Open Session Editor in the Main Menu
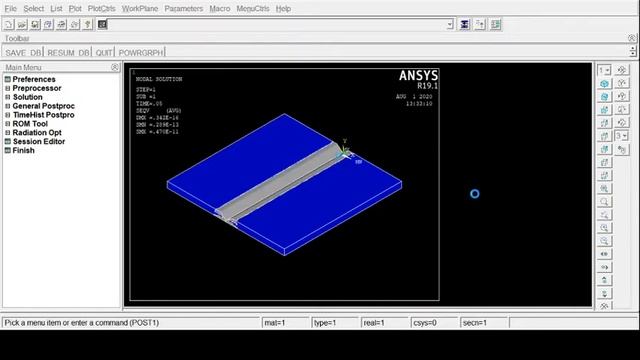The image size is (640, 360). (x=39, y=142)
